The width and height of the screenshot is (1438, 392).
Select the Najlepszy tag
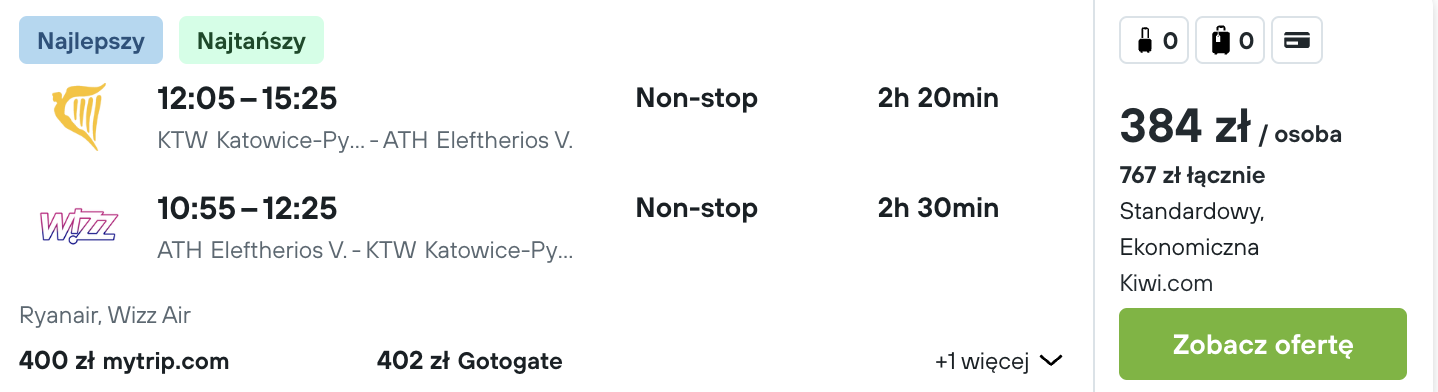click(x=91, y=41)
